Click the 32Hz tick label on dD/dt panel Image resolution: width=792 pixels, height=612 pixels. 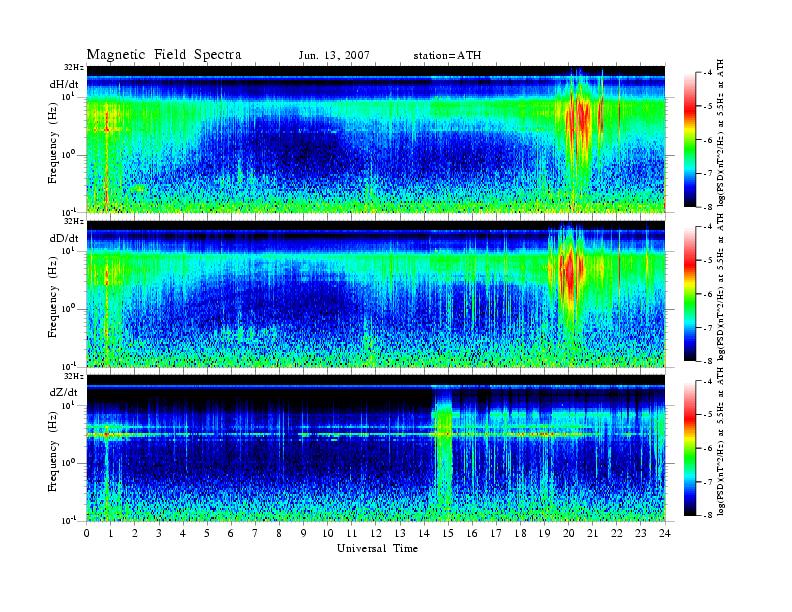[x=74, y=221]
